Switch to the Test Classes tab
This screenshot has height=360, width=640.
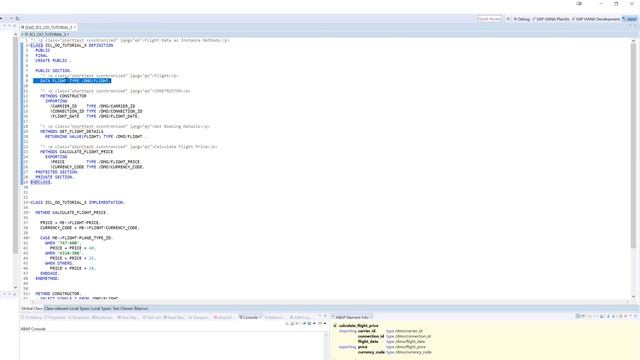tap(122, 309)
